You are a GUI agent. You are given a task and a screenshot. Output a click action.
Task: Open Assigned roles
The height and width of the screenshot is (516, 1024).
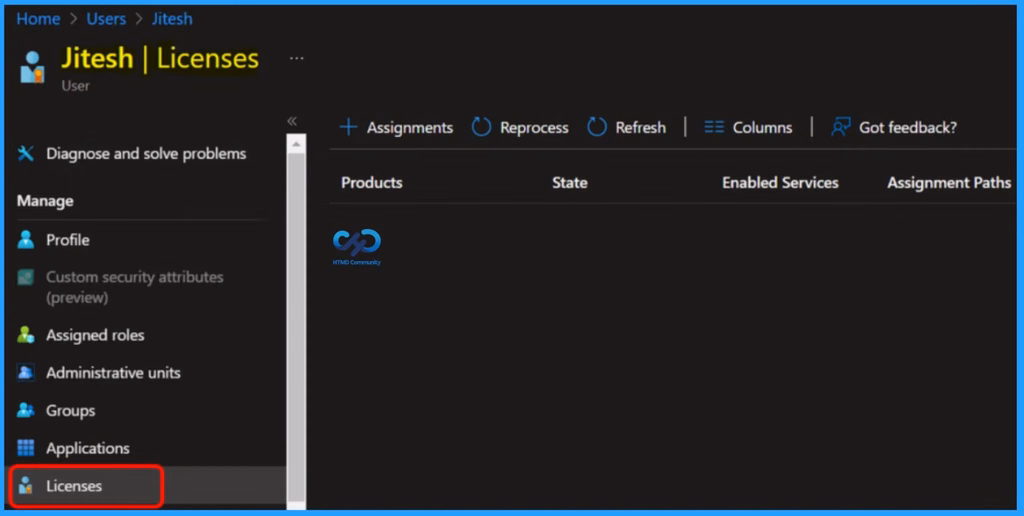tap(95, 335)
